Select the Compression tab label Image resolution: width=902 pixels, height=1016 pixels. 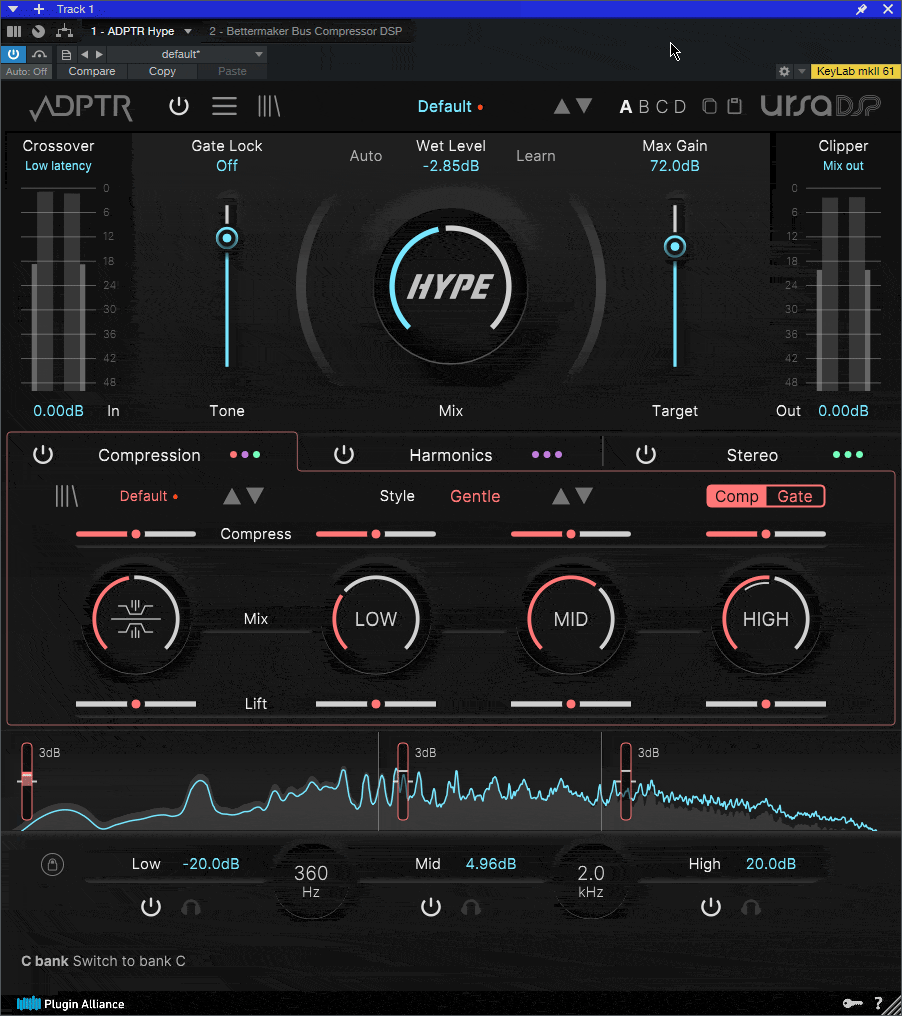(149, 456)
